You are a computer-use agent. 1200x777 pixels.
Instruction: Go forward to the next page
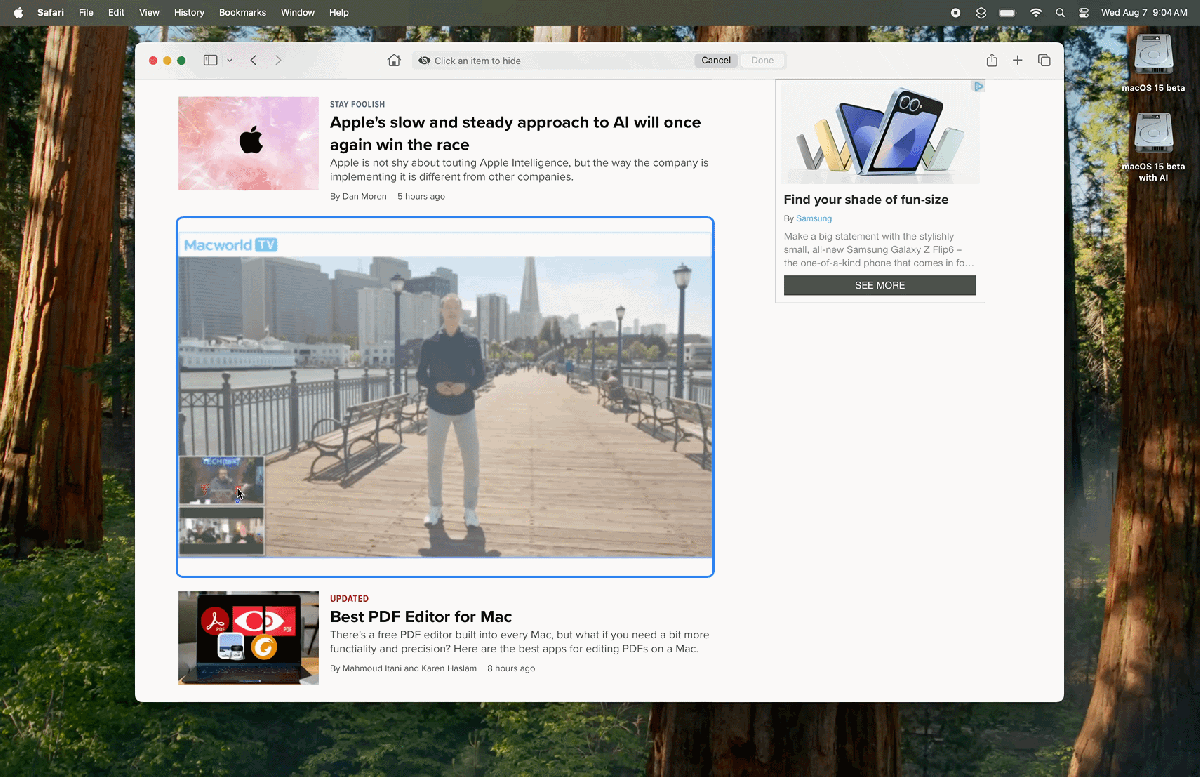(x=278, y=60)
